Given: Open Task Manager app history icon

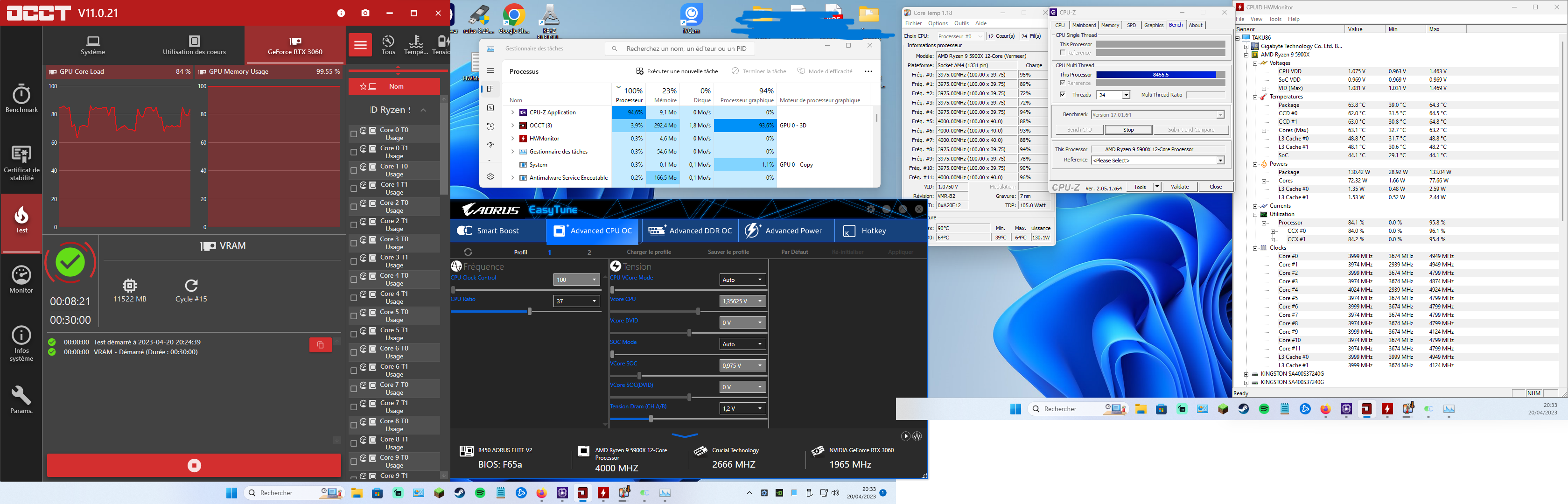Looking at the screenshot, I should 490,126.
